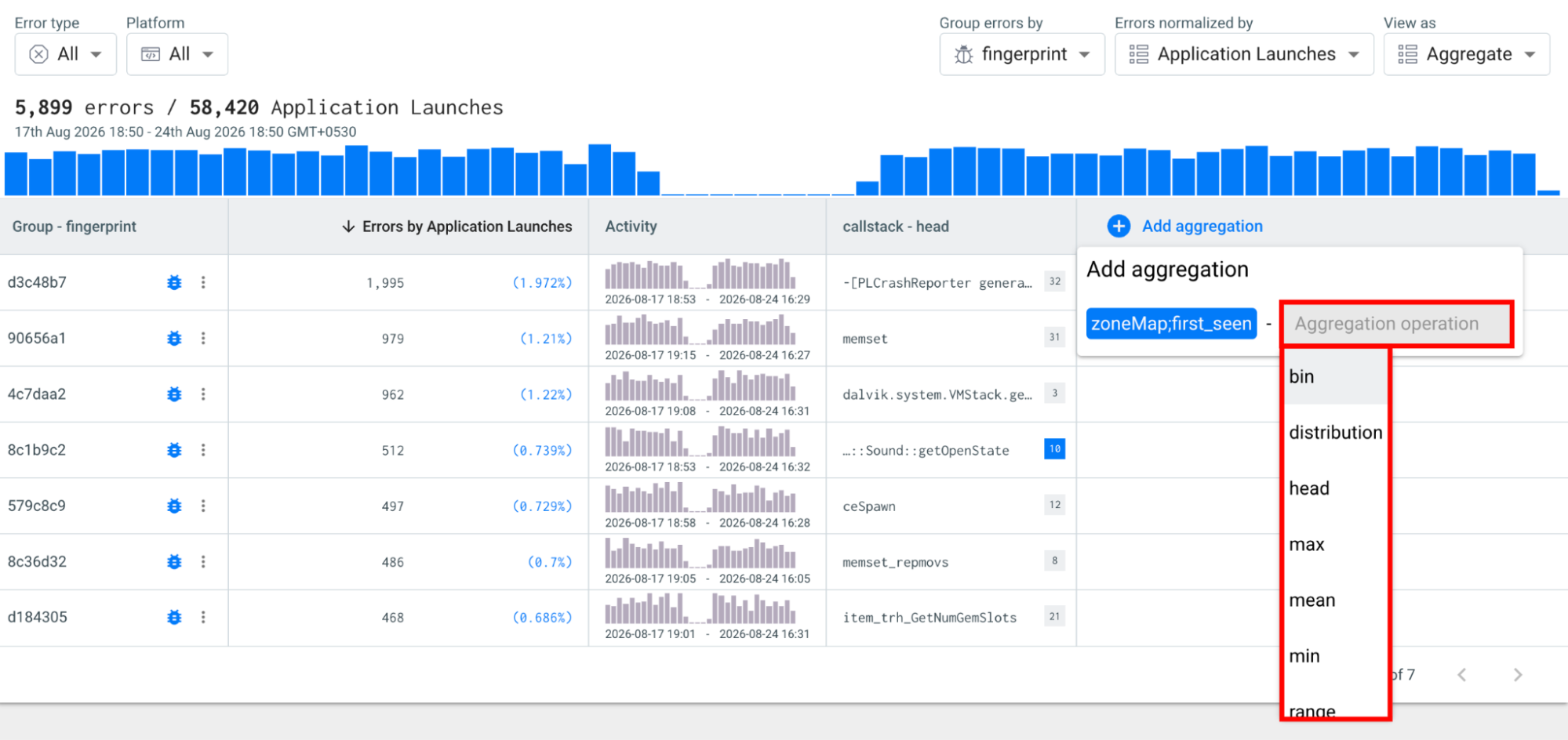Screen dimensions: 1568x740
Task: Go to the next results page arrow
Action: [x=1518, y=674]
